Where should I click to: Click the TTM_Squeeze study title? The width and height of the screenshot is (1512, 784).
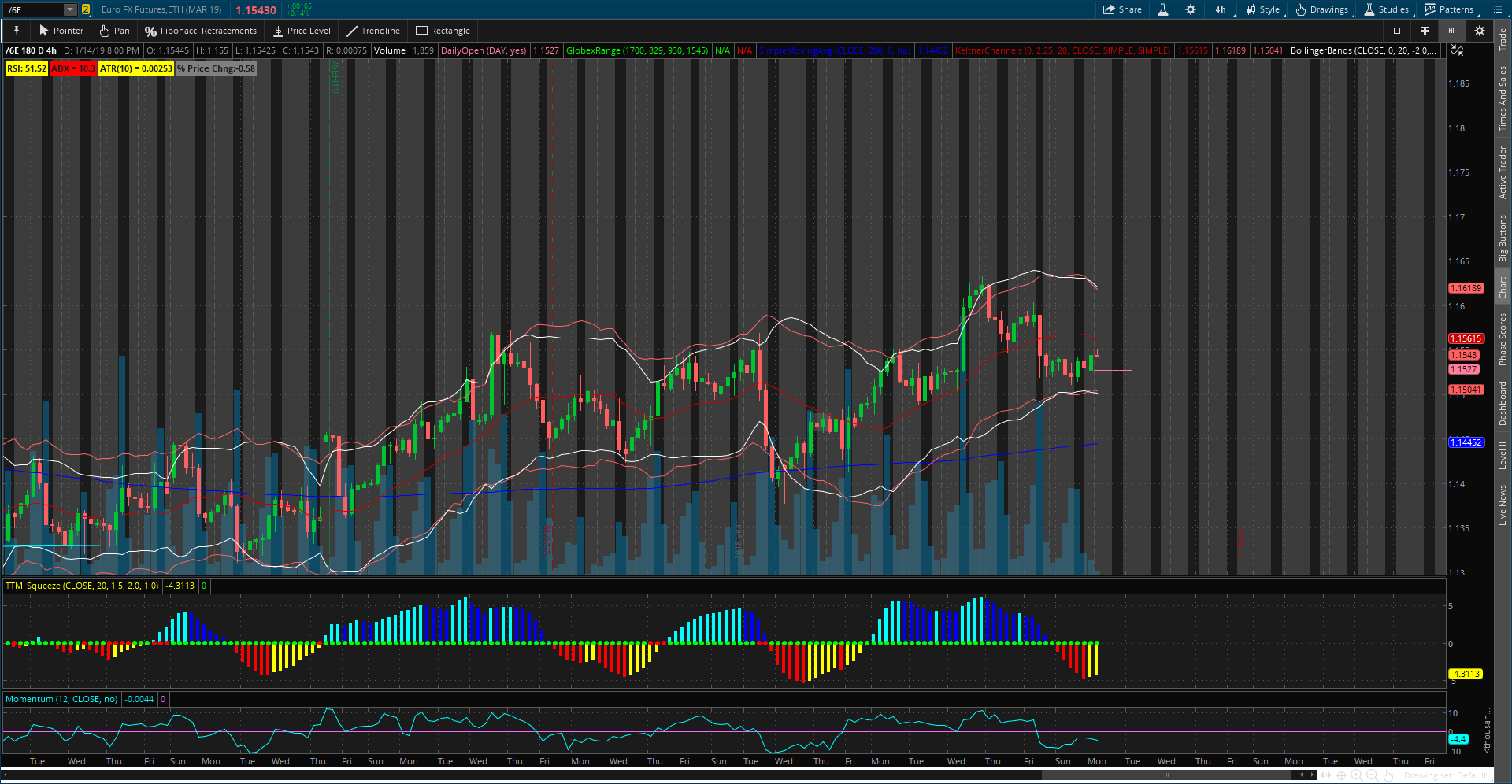[x=82, y=586]
